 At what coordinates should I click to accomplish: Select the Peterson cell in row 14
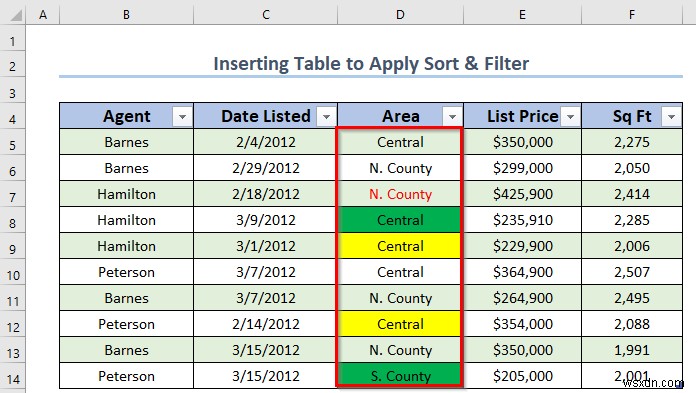127,376
